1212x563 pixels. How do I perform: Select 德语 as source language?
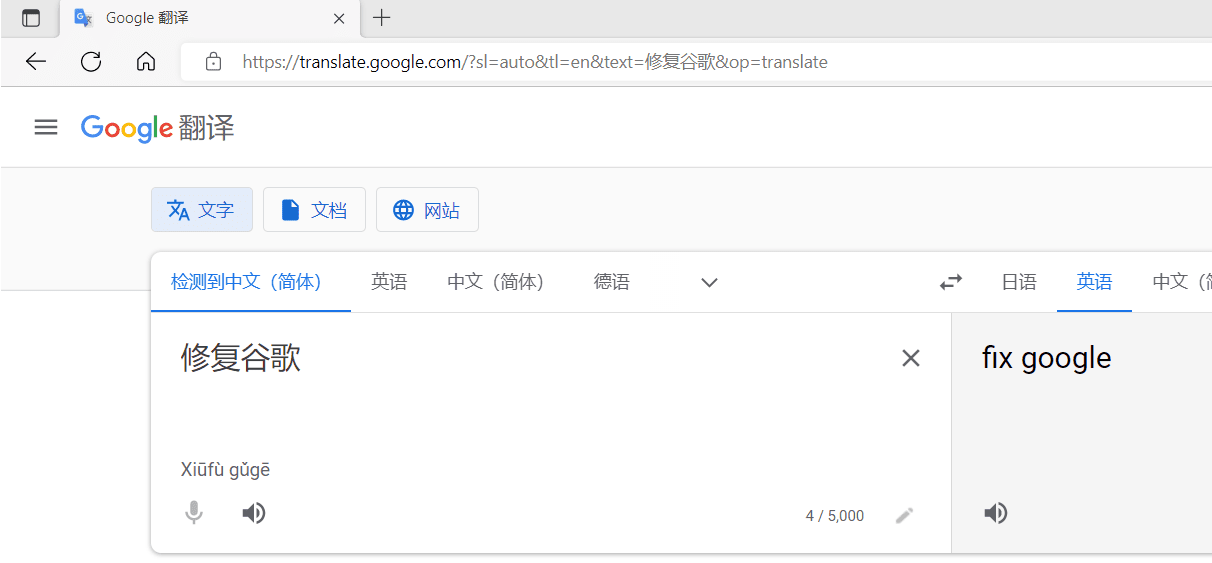coord(611,282)
